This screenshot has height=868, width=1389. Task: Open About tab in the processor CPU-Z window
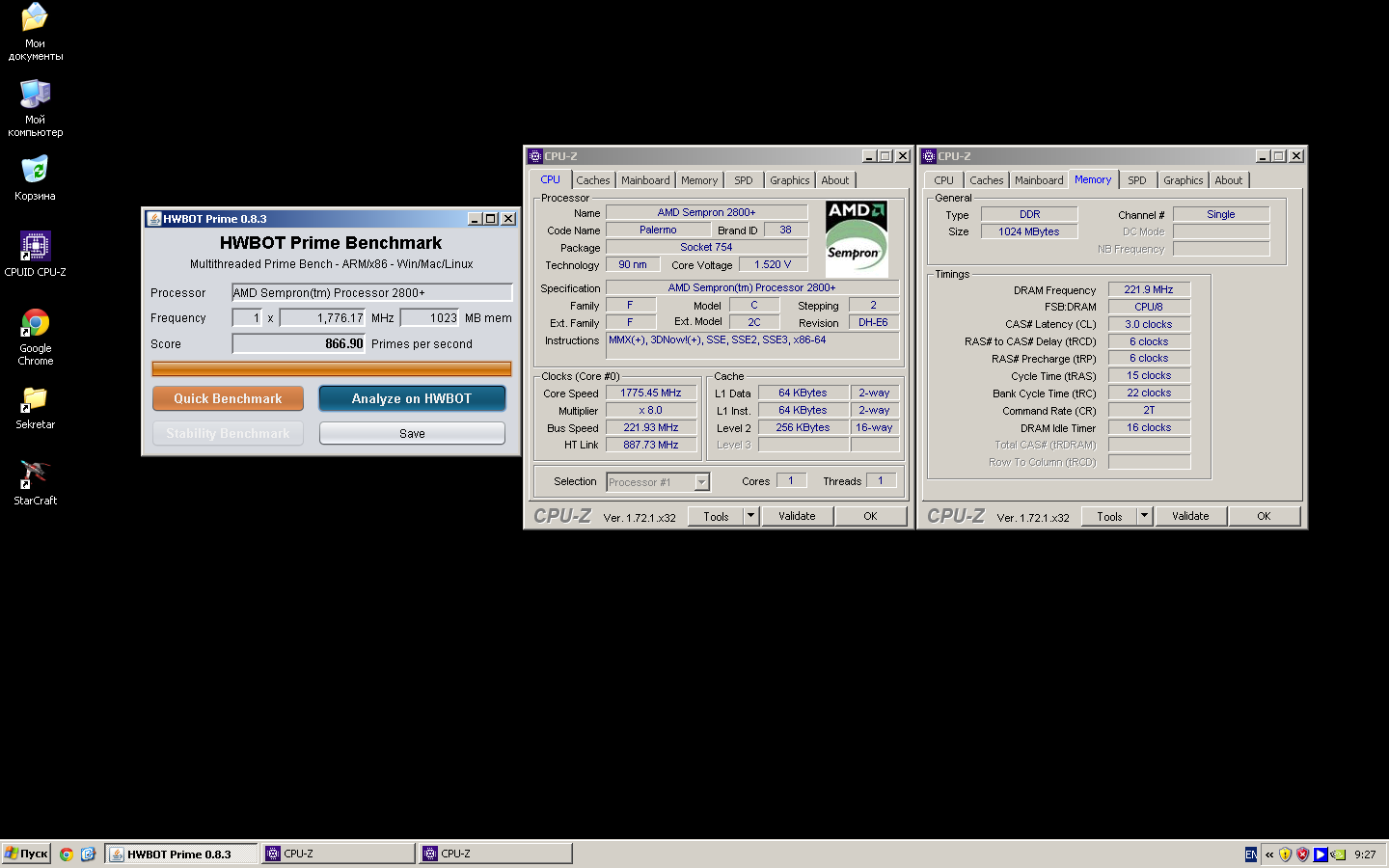point(835,180)
